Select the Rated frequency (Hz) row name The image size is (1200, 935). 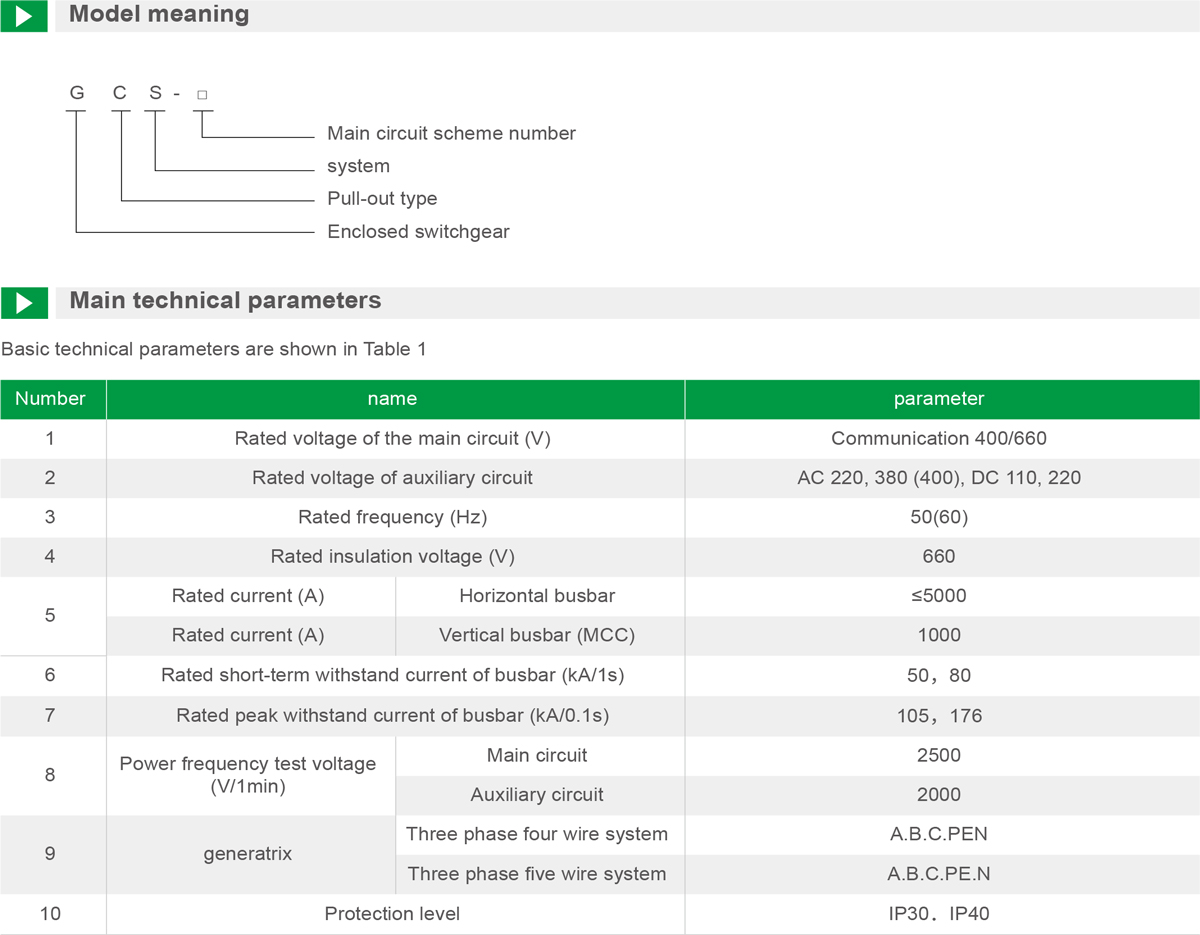pyautogui.click(x=392, y=517)
